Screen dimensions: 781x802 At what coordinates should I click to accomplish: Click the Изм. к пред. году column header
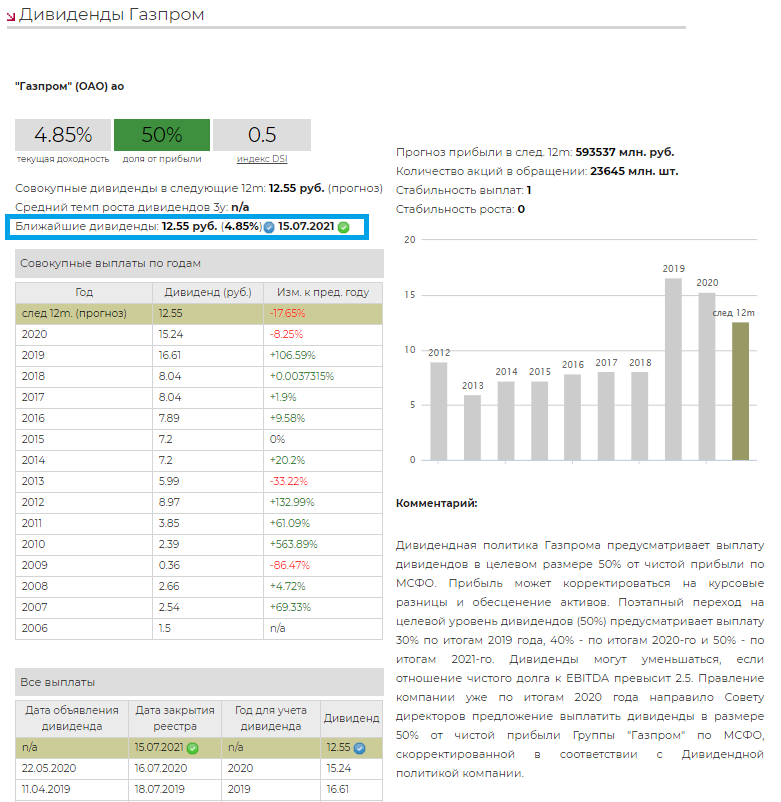[323, 293]
